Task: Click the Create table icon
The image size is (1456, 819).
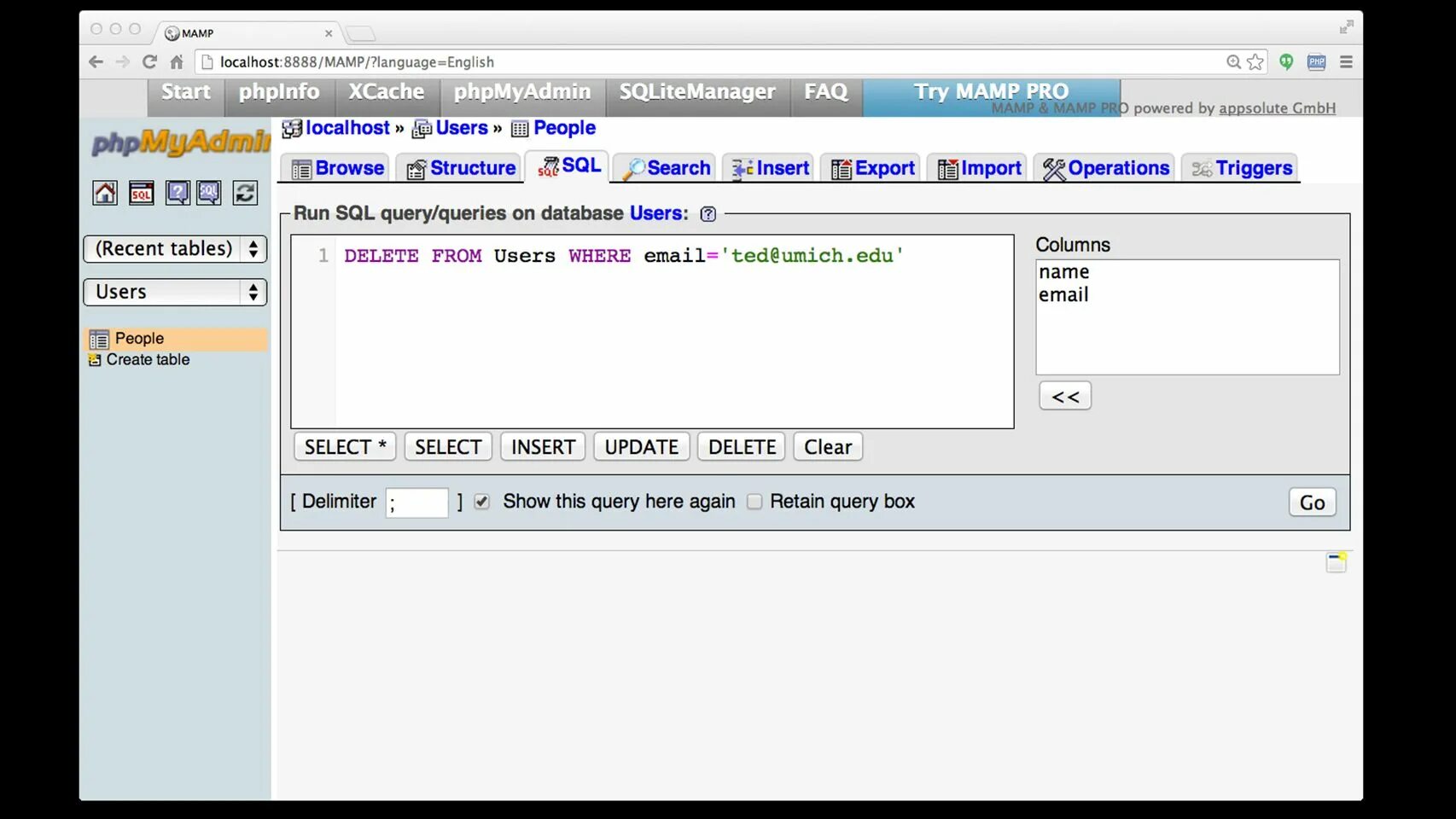Action: point(95,360)
